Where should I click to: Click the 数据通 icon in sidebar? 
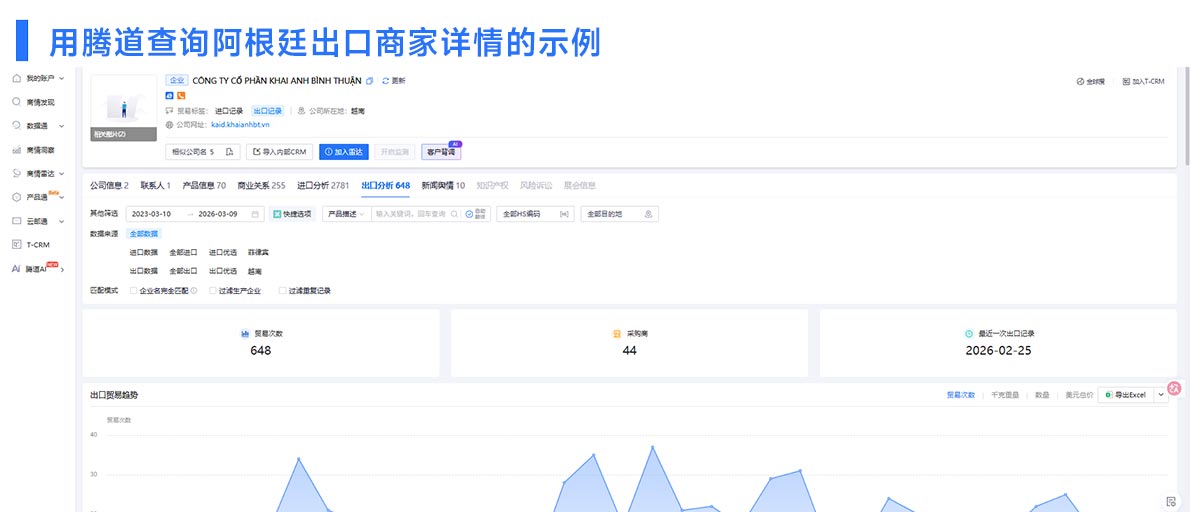[x=17, y=125]
